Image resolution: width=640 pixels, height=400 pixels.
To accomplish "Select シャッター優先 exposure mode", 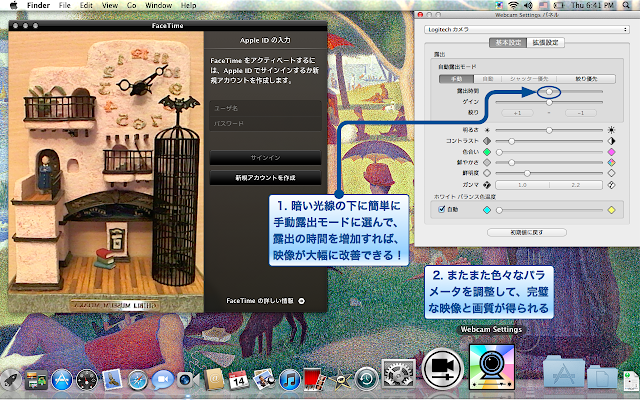I will click(529, 79).
